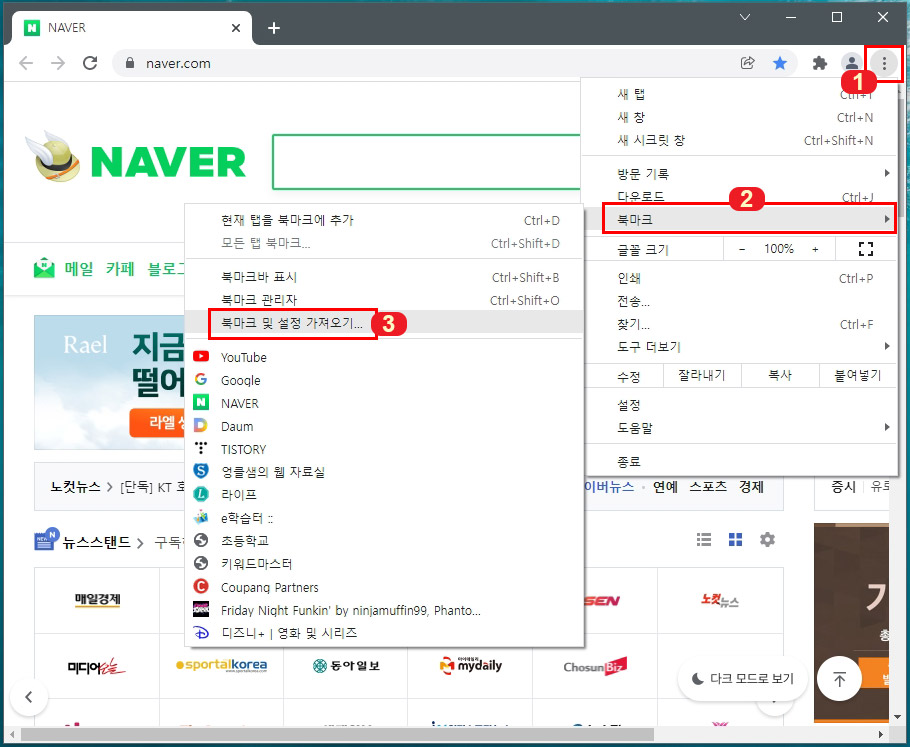Switch newsstand to list view icon
Viewport: 910px width, 747px height.
pyautogui.click(x=703, y=539)
